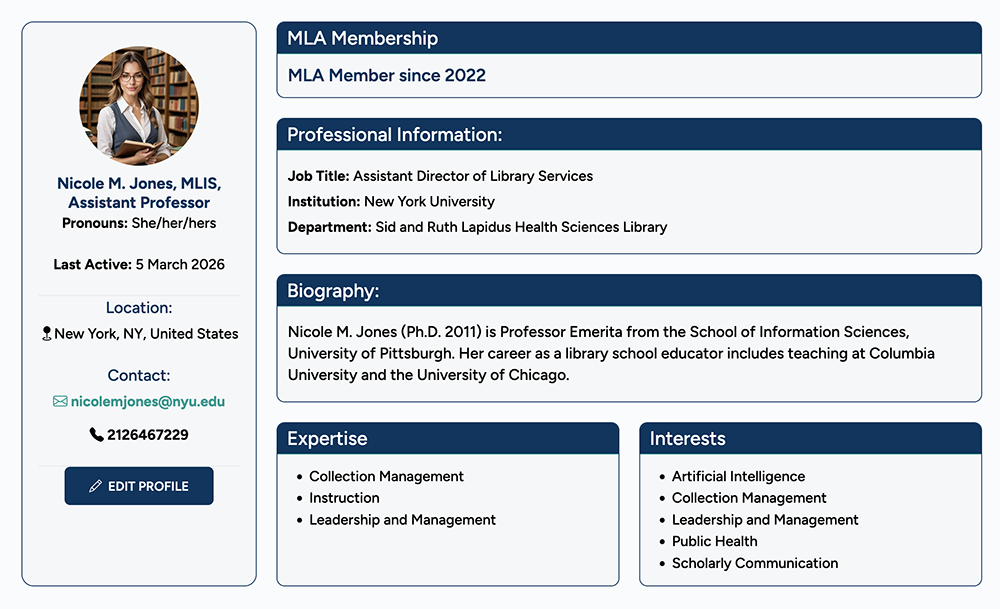This screenshot has height=609, width=1000.
Task: Click MLA Member since 2022 text
Action: (387, 76)
